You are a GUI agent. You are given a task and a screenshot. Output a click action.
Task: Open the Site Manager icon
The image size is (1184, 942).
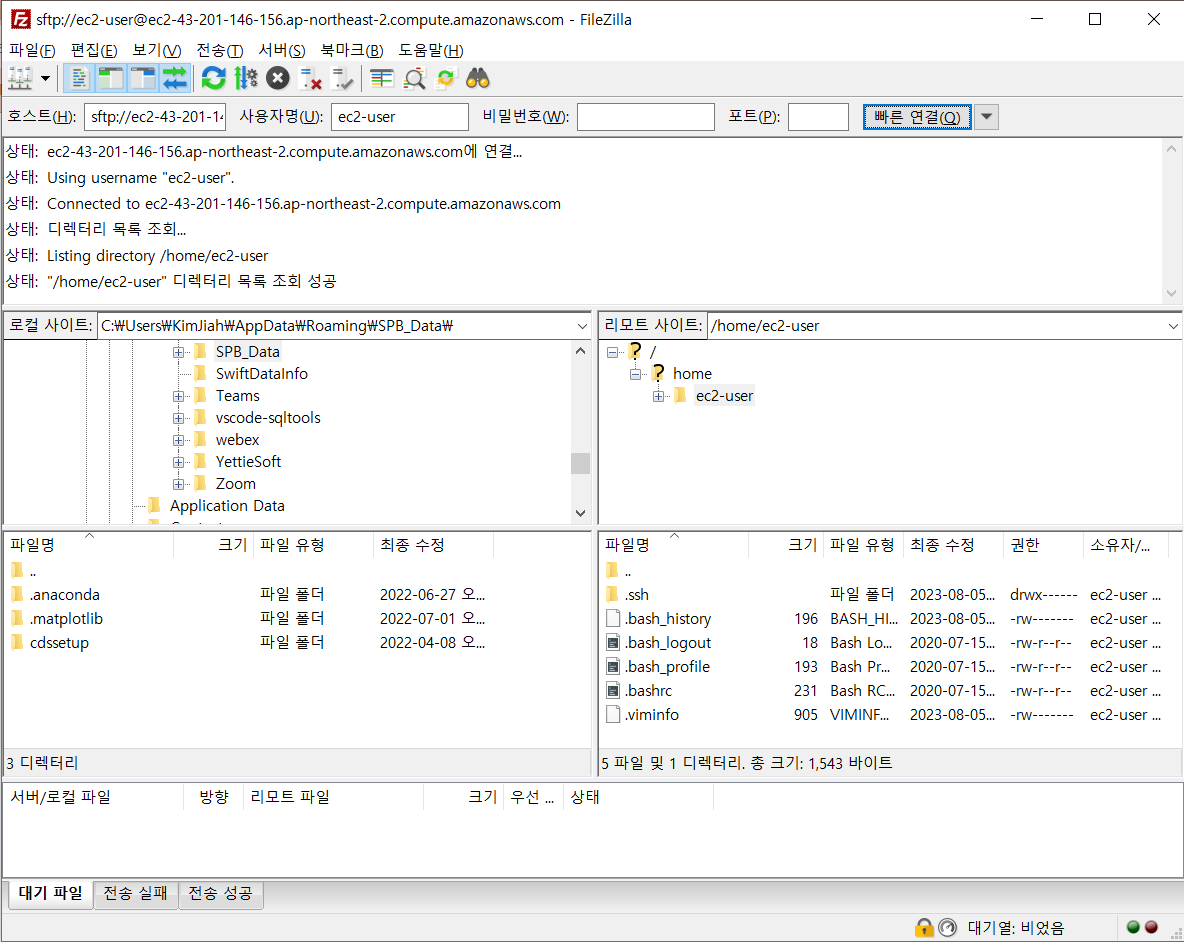(20, 78)
